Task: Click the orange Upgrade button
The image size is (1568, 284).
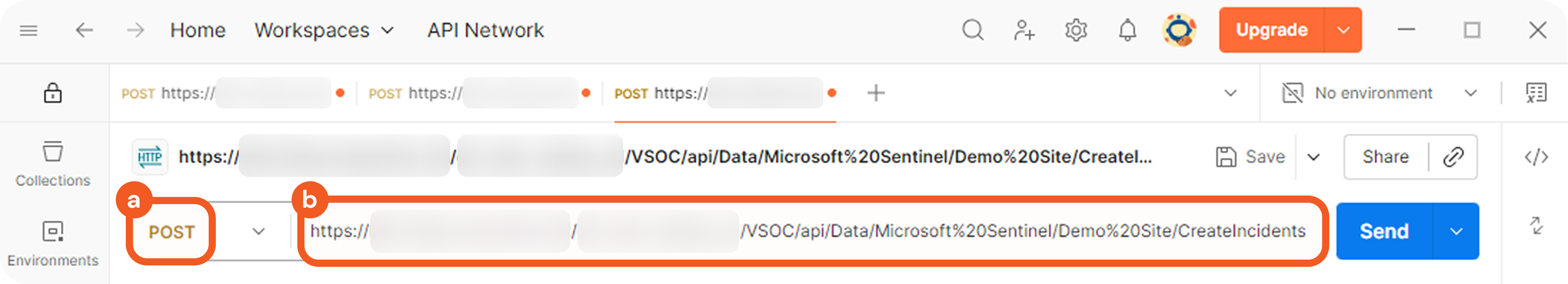Action: tap(1271, 30)
